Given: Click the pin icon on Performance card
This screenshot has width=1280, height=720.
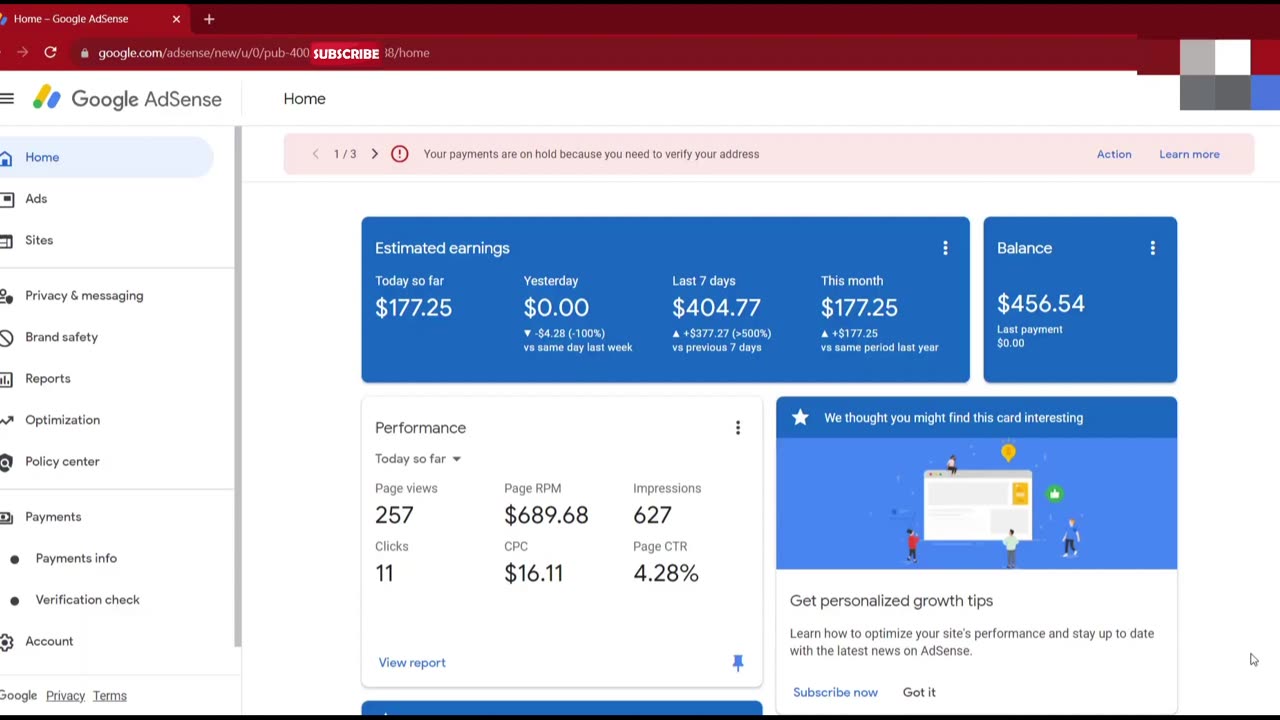Looking at the screenshot, I should click(x=738, y=662).
